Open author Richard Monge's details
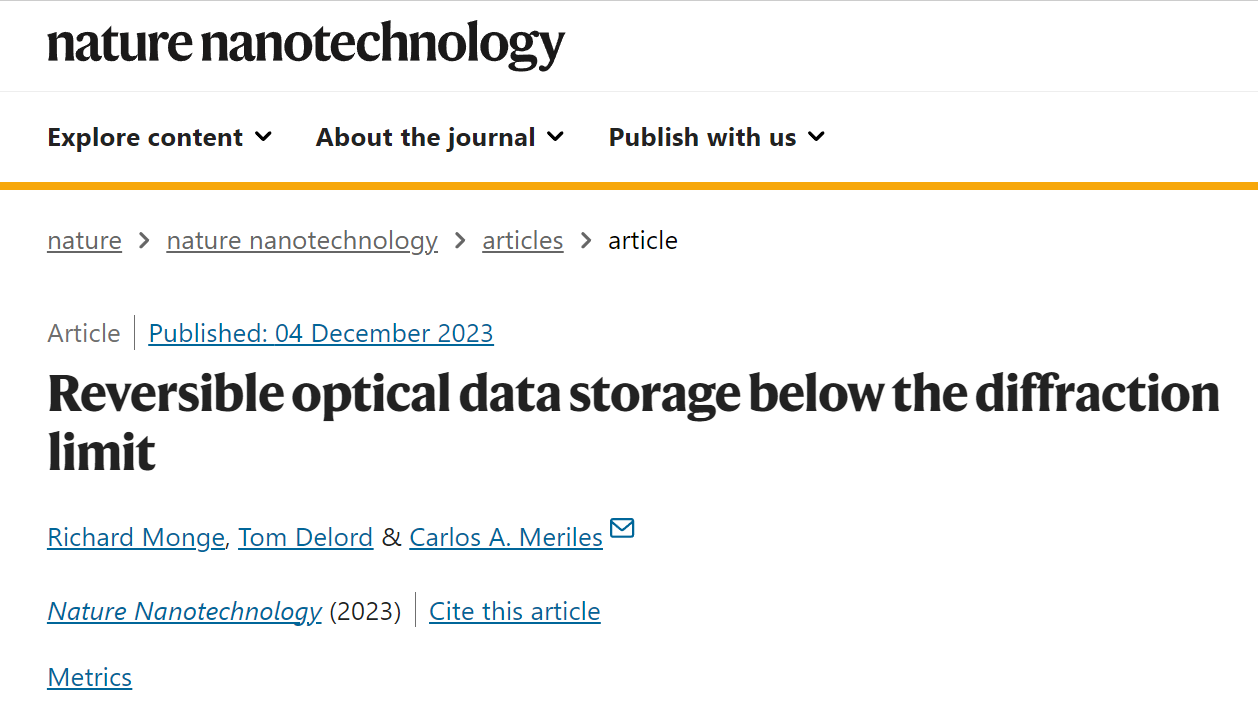1258x725 pixels. pyautogui.click(x=136, y=538)
